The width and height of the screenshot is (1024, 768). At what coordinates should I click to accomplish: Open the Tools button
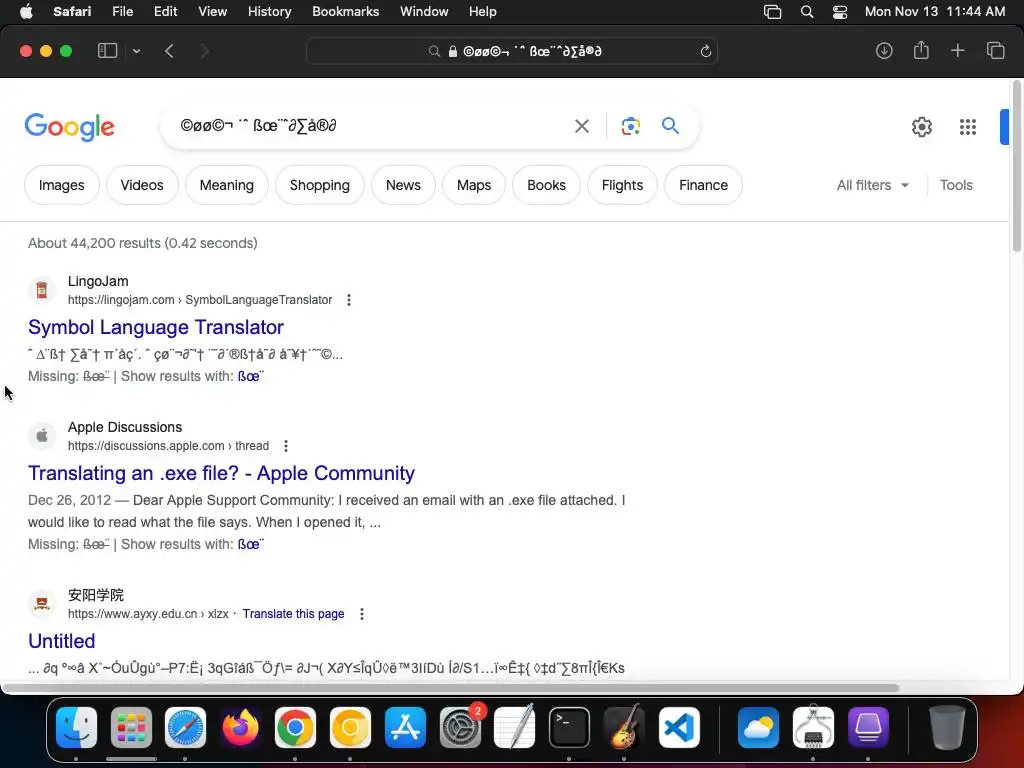956,185
